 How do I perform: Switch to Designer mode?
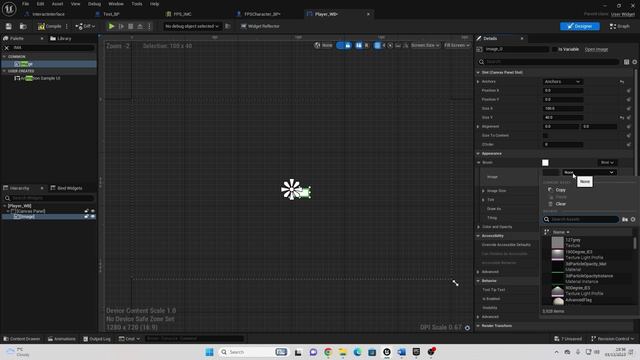coord(580,26)
